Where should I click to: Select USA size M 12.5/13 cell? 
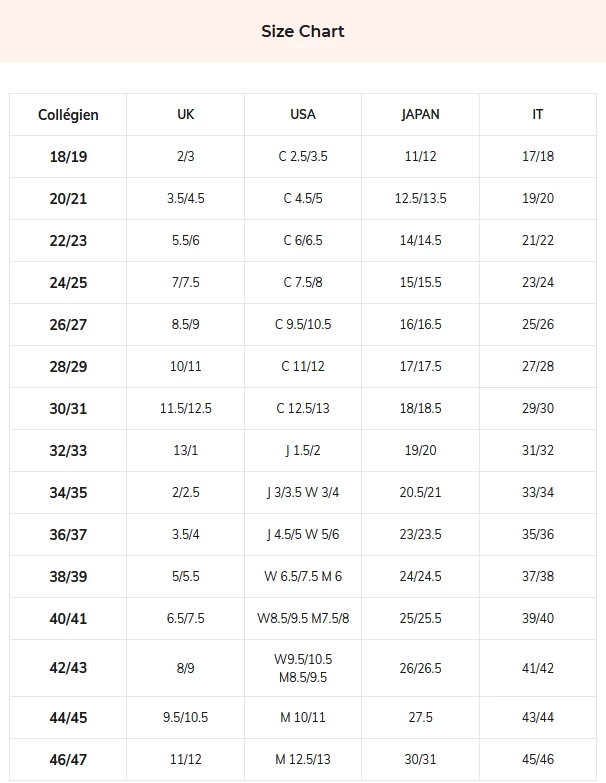pyautogui.click(x=303, y=760)
